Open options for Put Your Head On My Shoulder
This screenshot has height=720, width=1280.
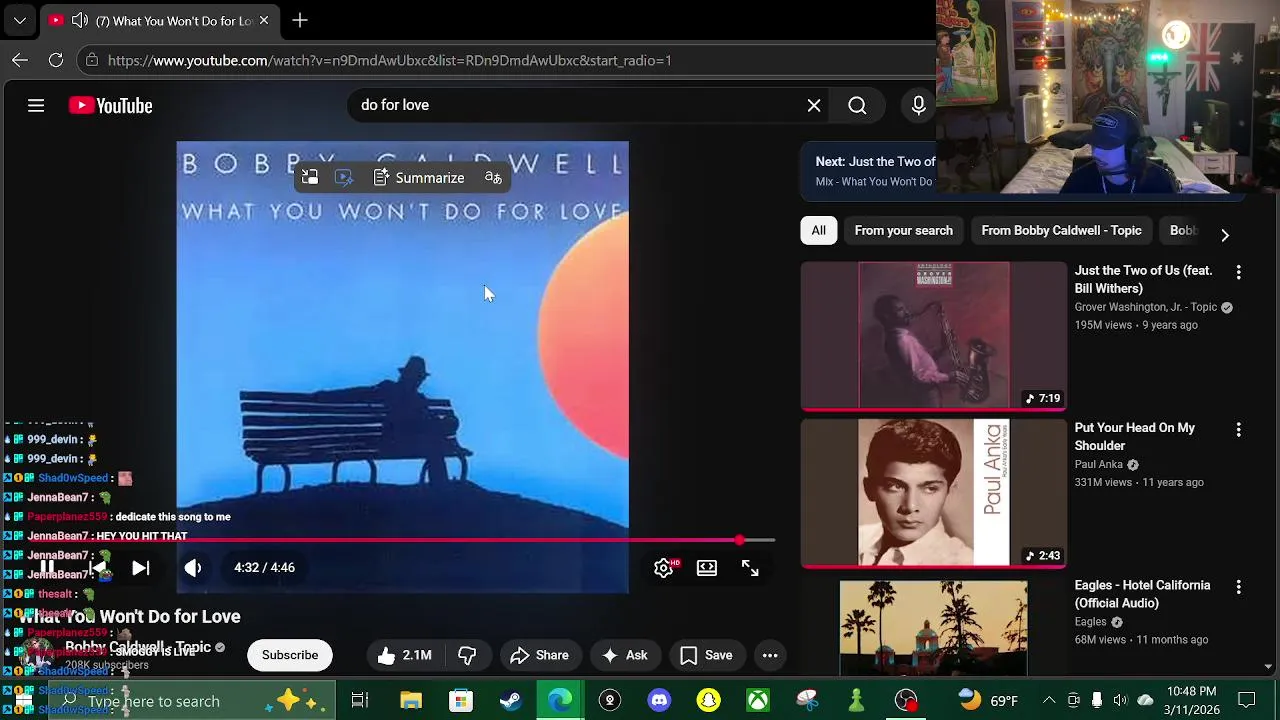click(x=1238, y=429)
